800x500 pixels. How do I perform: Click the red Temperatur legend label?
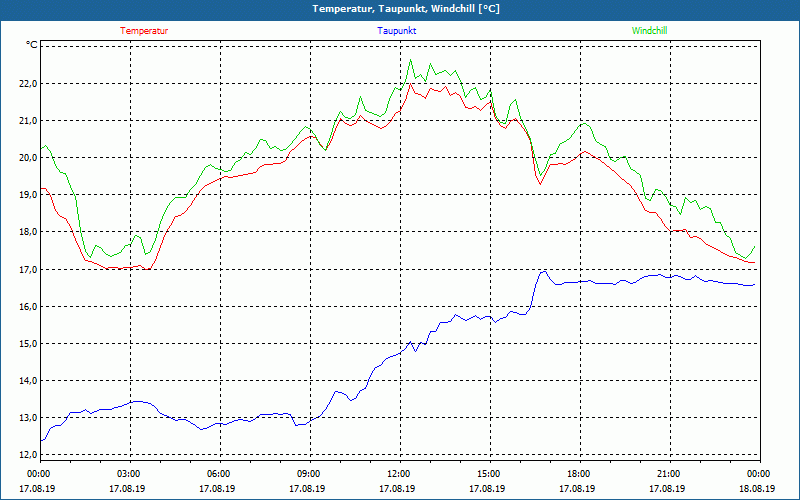pos(144,31)
